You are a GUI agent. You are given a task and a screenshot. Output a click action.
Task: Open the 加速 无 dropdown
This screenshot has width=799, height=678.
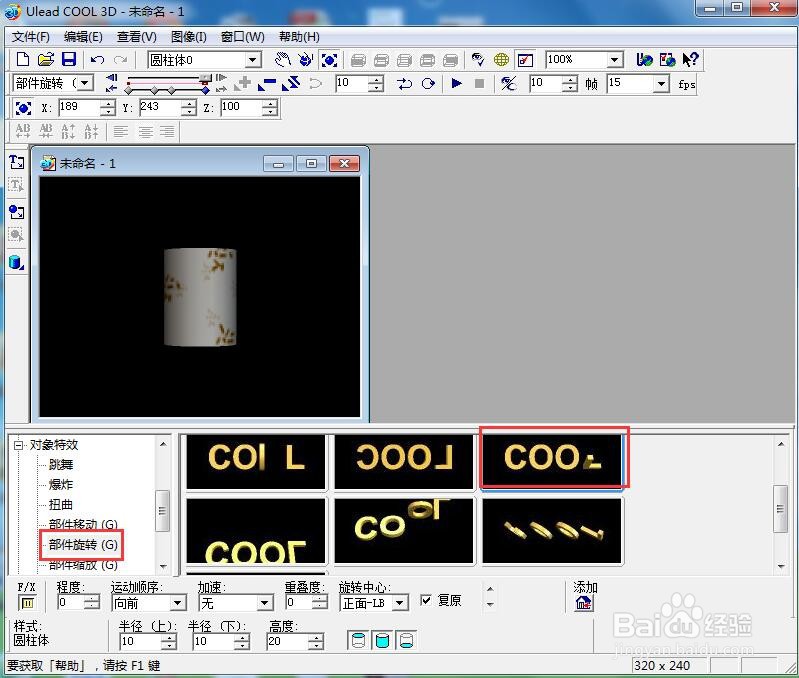264,604
